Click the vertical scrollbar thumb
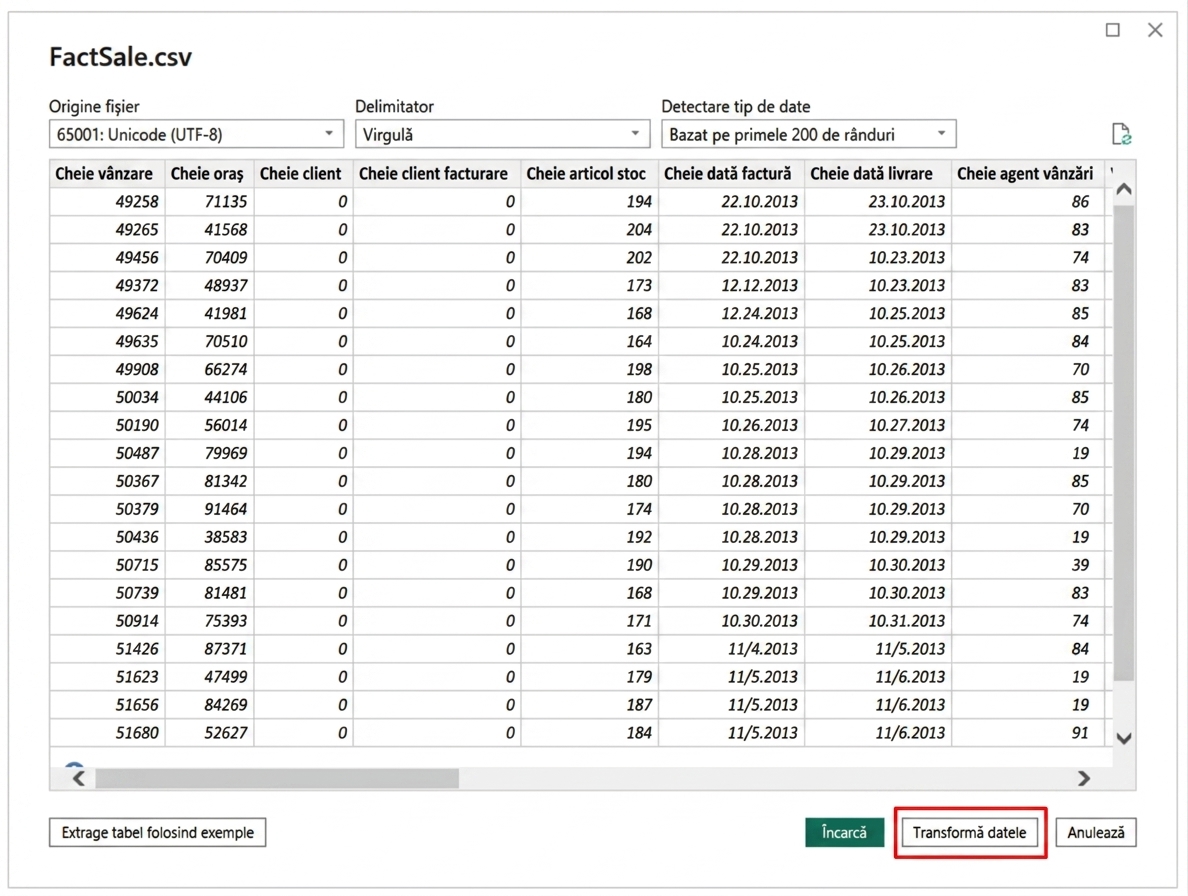Screen dimensions: 1188x896 tap(1124, 443)
